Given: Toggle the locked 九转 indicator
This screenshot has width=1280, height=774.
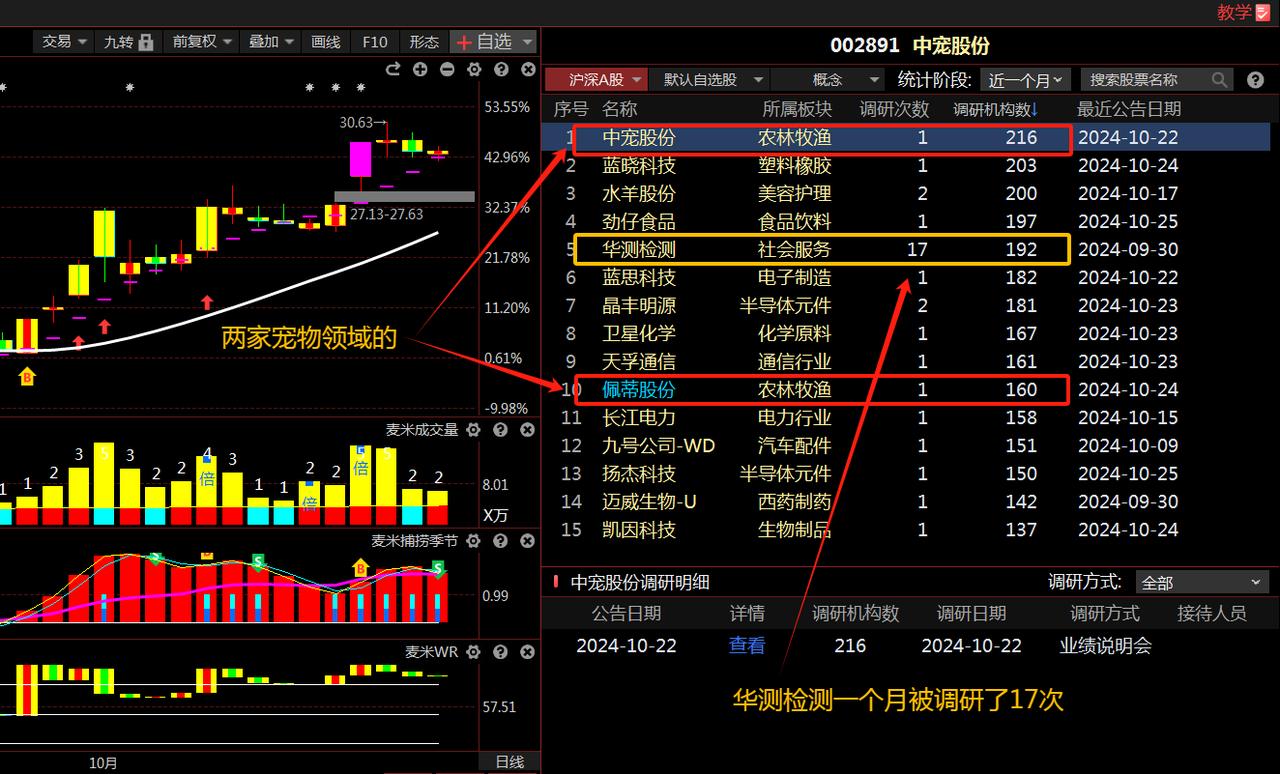Looking at the screenshot, I should coord(129,41).
